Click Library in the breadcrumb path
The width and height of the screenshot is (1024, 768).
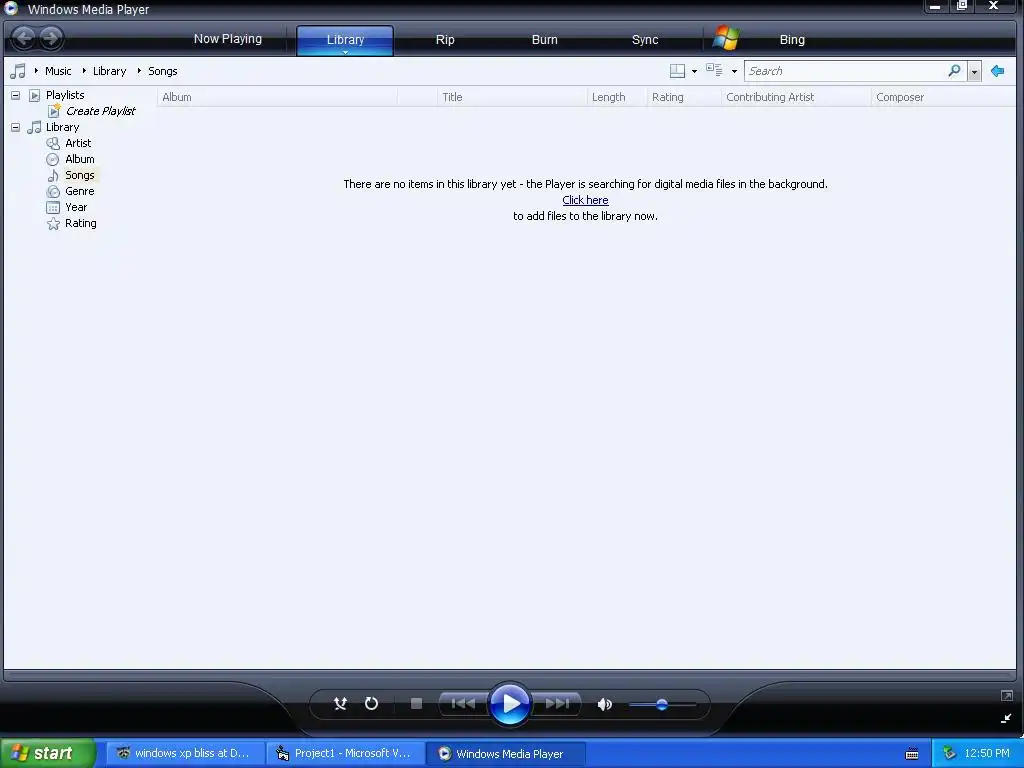[109, 71]
